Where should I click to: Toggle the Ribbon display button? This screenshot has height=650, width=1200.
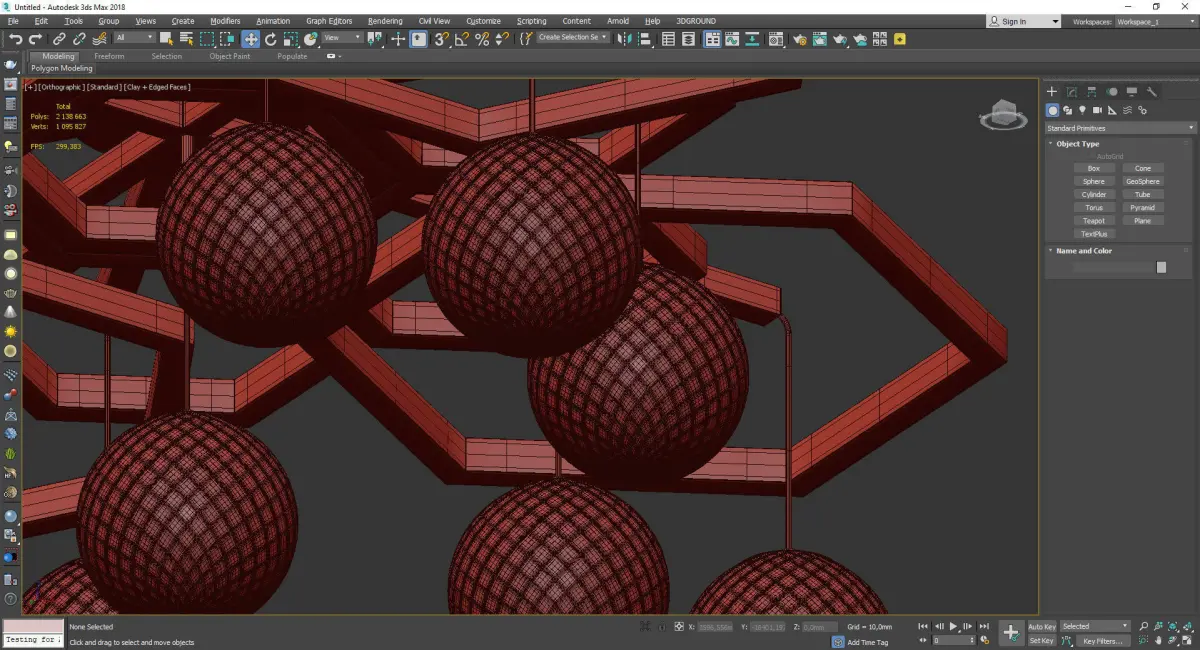coord(712,39)
